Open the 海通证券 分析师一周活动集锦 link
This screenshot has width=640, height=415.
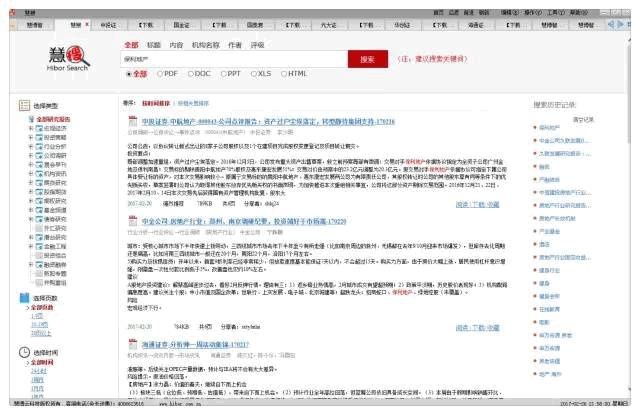[x=195, y=344]
